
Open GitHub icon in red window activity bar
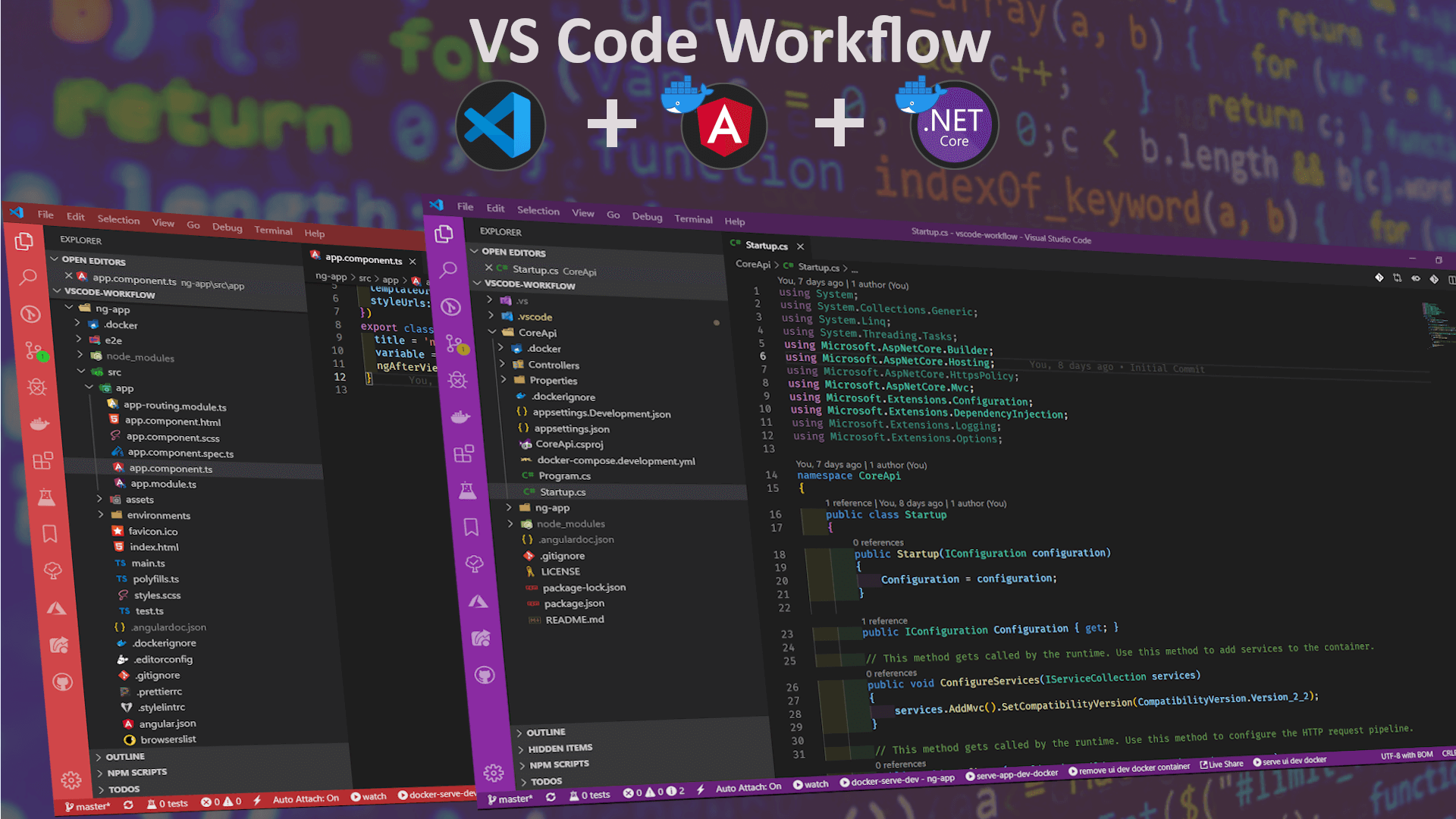[63, 682]
